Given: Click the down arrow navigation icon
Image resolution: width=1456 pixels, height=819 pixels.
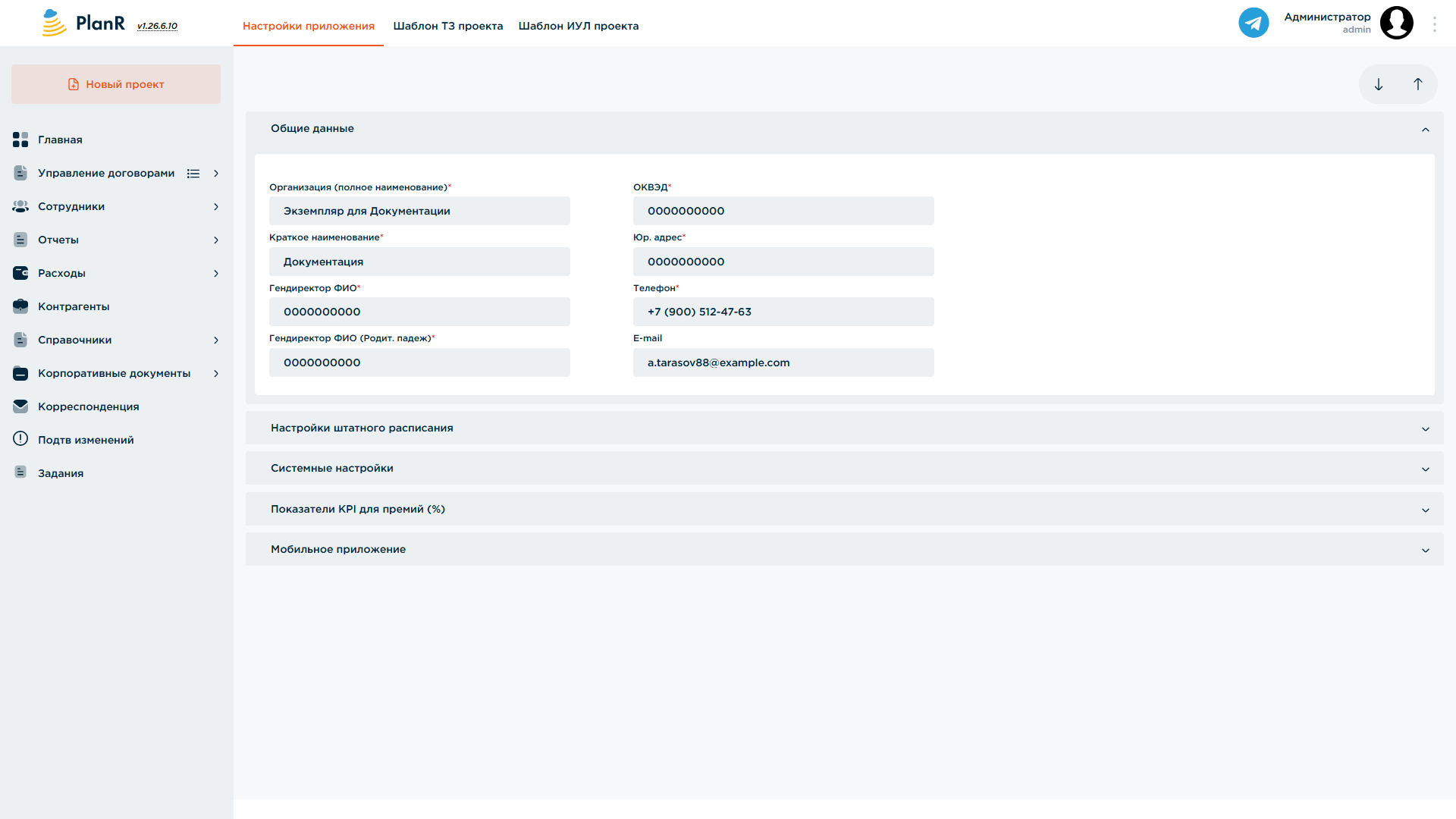Looking at the screenshot, I should click(1379, 84).
